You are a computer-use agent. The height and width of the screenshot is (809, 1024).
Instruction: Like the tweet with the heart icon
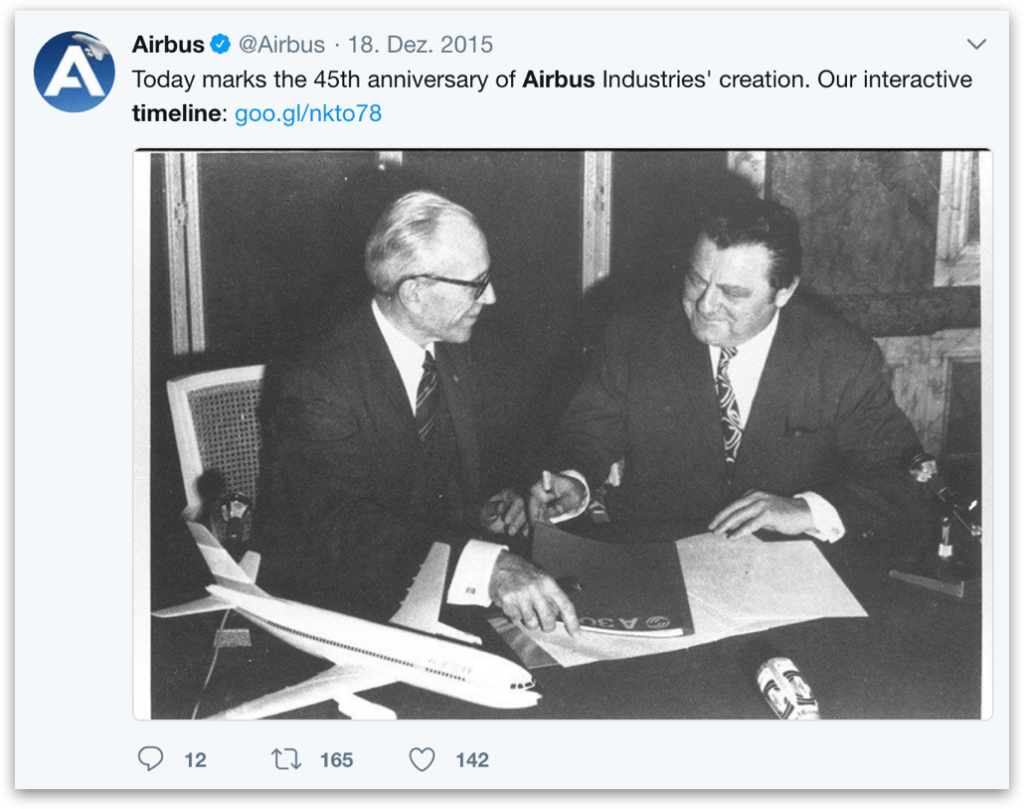(422, 759)
